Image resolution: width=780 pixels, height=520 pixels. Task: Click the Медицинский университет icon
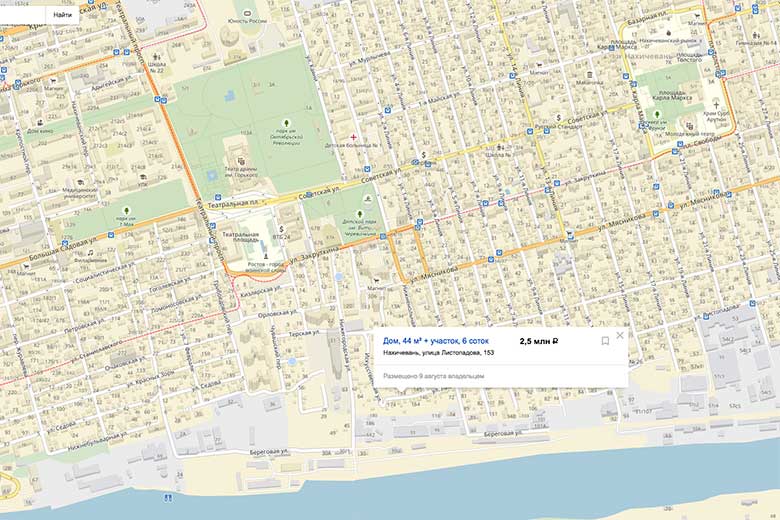(80, 183)
